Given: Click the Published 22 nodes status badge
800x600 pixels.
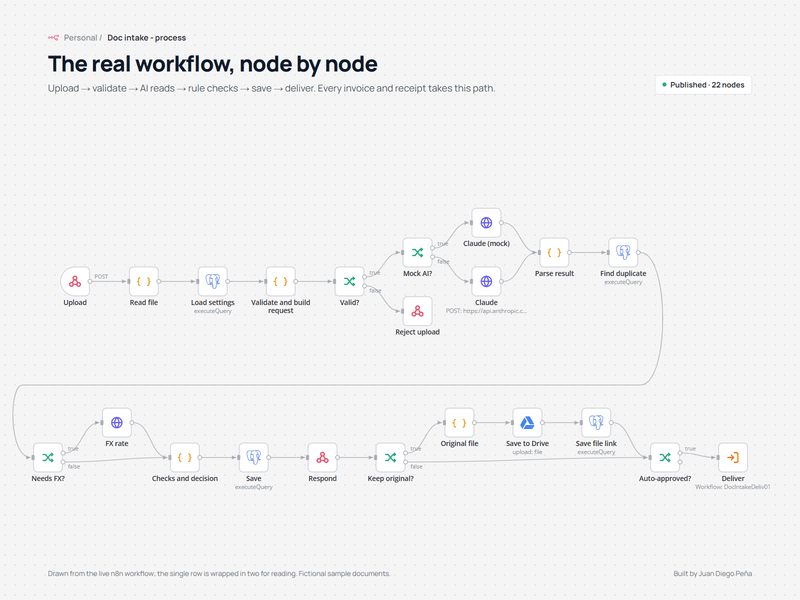Looking at the screenshot, I should 703,85.
